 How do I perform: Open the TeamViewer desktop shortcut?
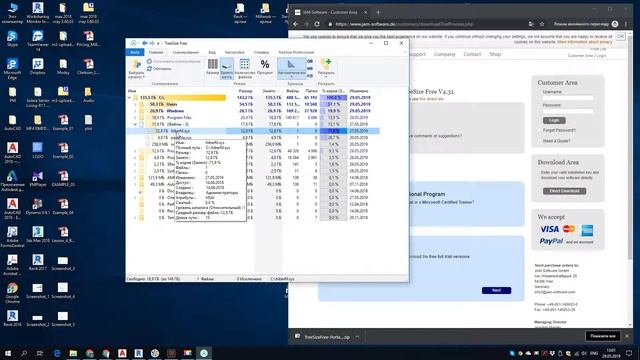38,40
